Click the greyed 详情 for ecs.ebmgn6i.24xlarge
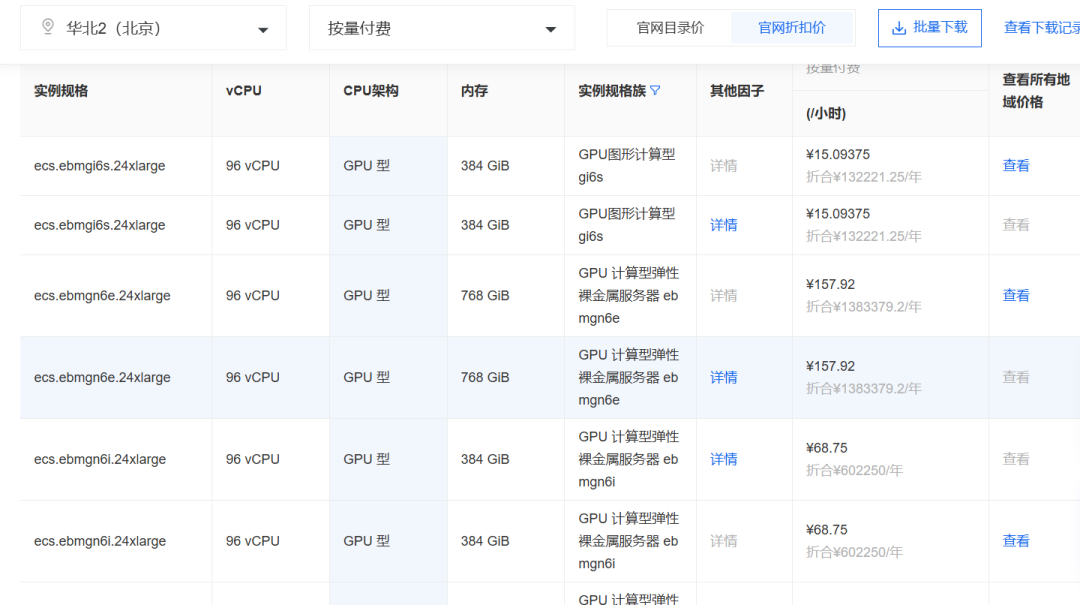 click(723, 541)
